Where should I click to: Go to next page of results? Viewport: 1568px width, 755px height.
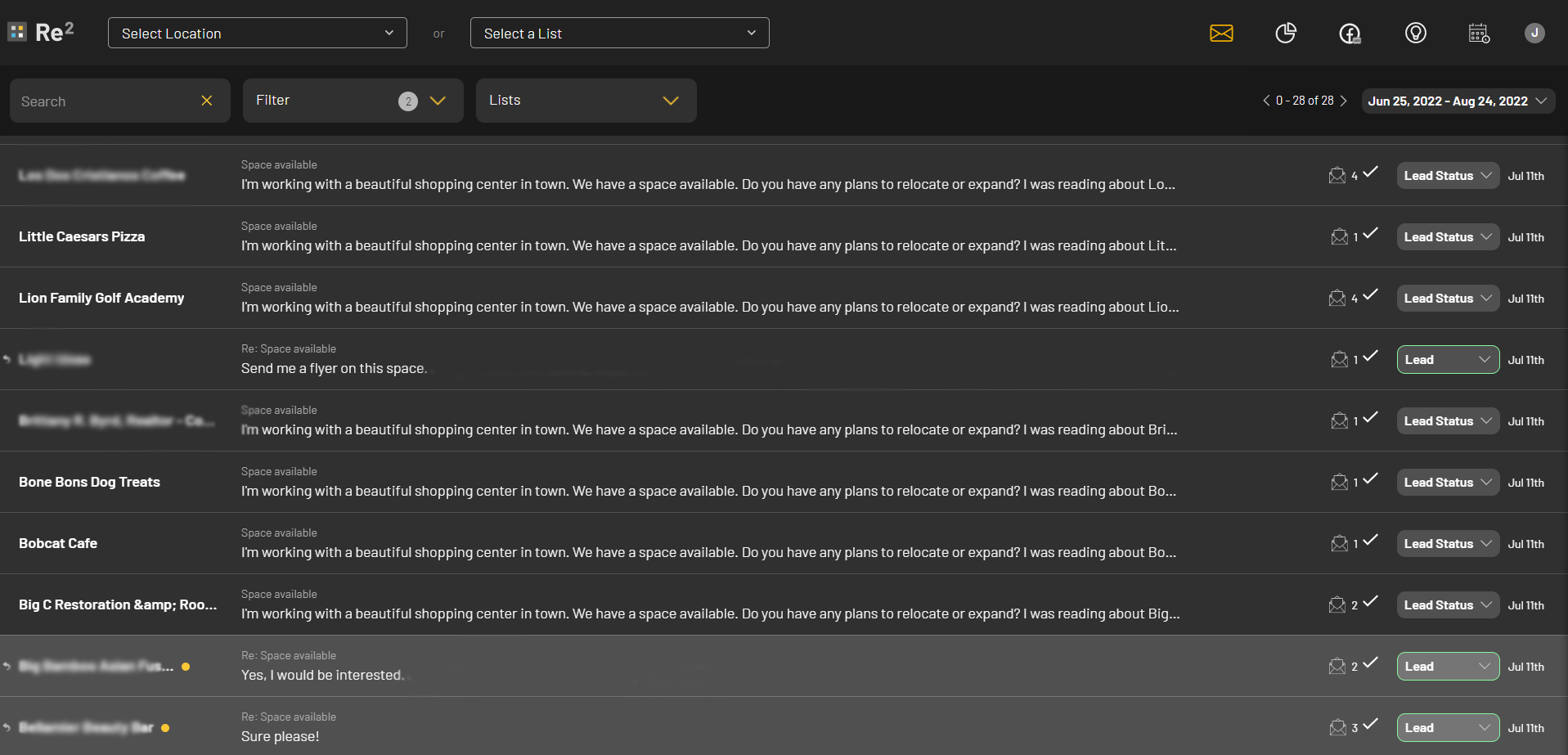tap(1343, 101)
